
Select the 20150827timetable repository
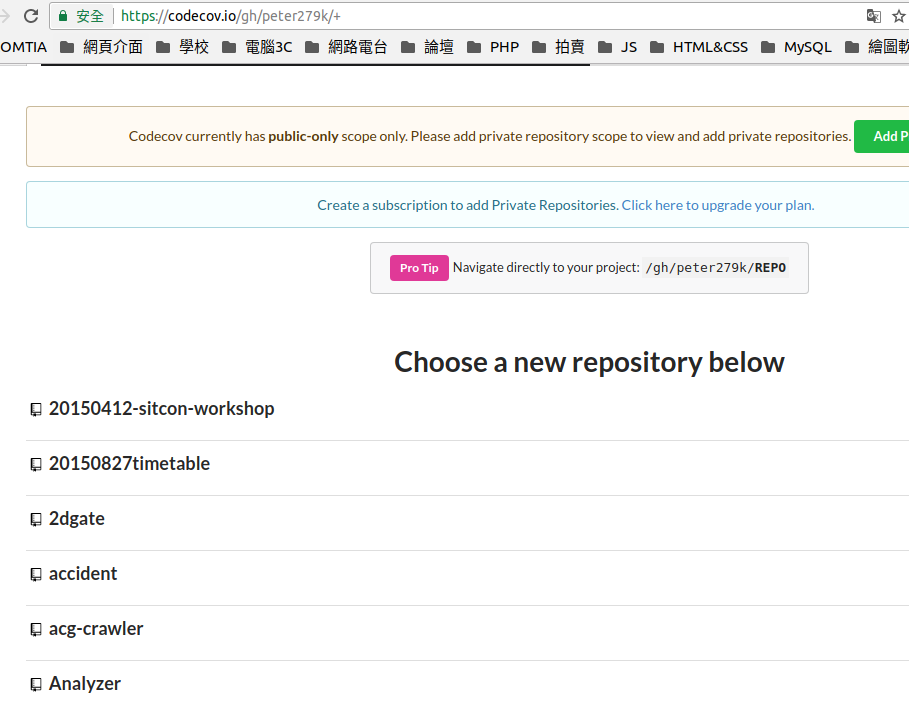pyautogui.click(x=129, y=464)
